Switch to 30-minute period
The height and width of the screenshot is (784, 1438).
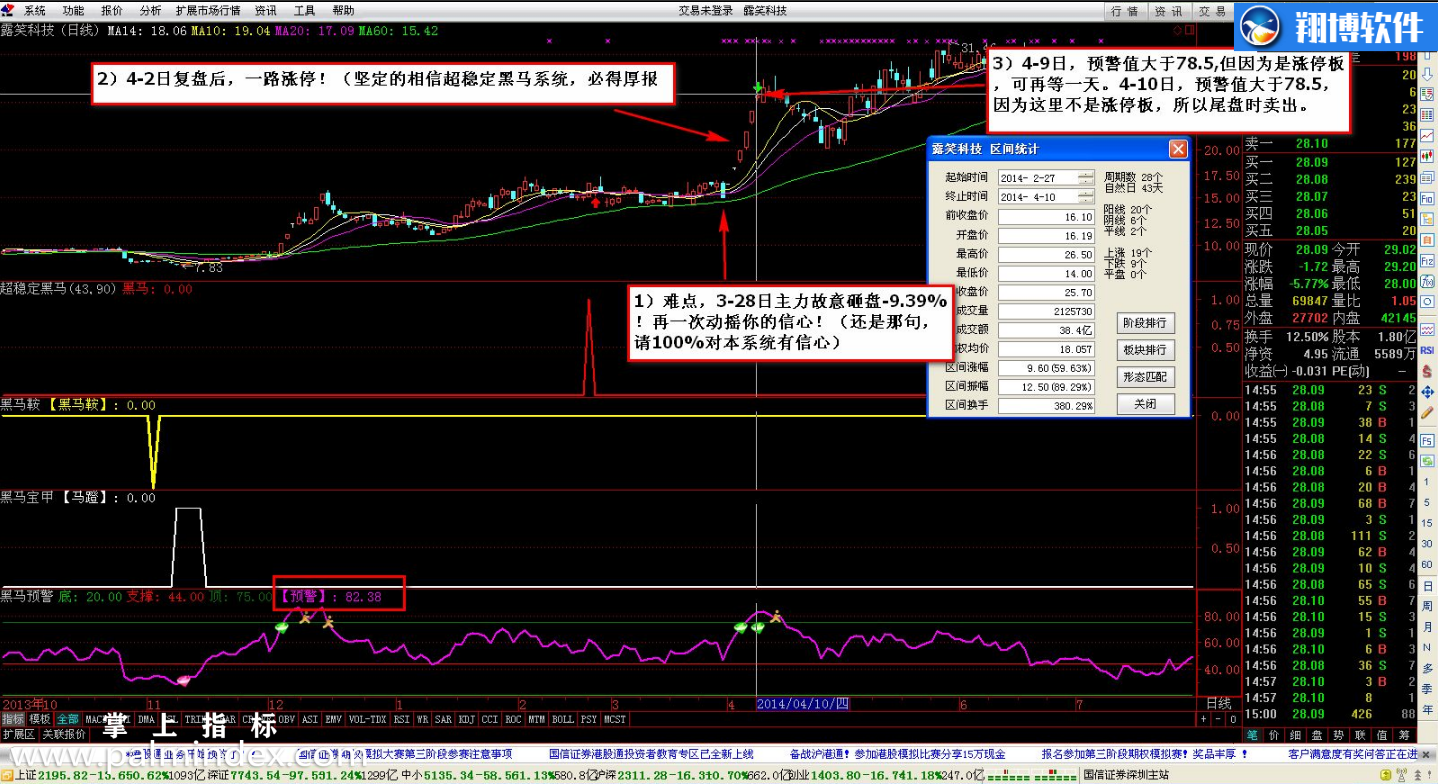[x=1427, y=543]
